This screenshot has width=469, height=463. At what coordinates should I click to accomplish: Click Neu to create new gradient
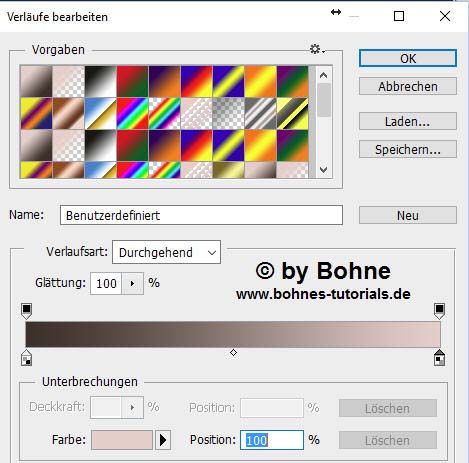(x=408, y=215)
